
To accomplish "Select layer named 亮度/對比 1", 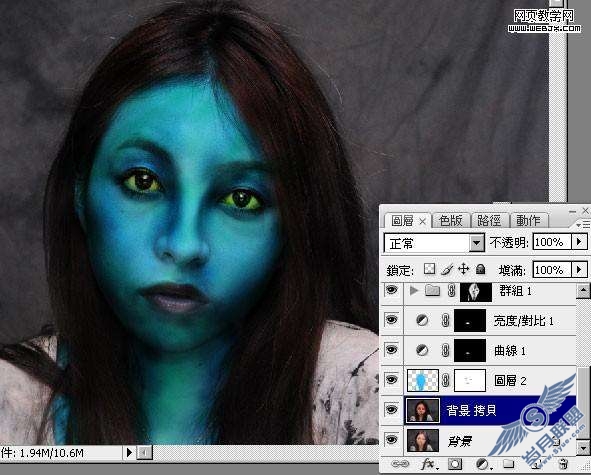I will pyautogui.click(x=524, y=321).
